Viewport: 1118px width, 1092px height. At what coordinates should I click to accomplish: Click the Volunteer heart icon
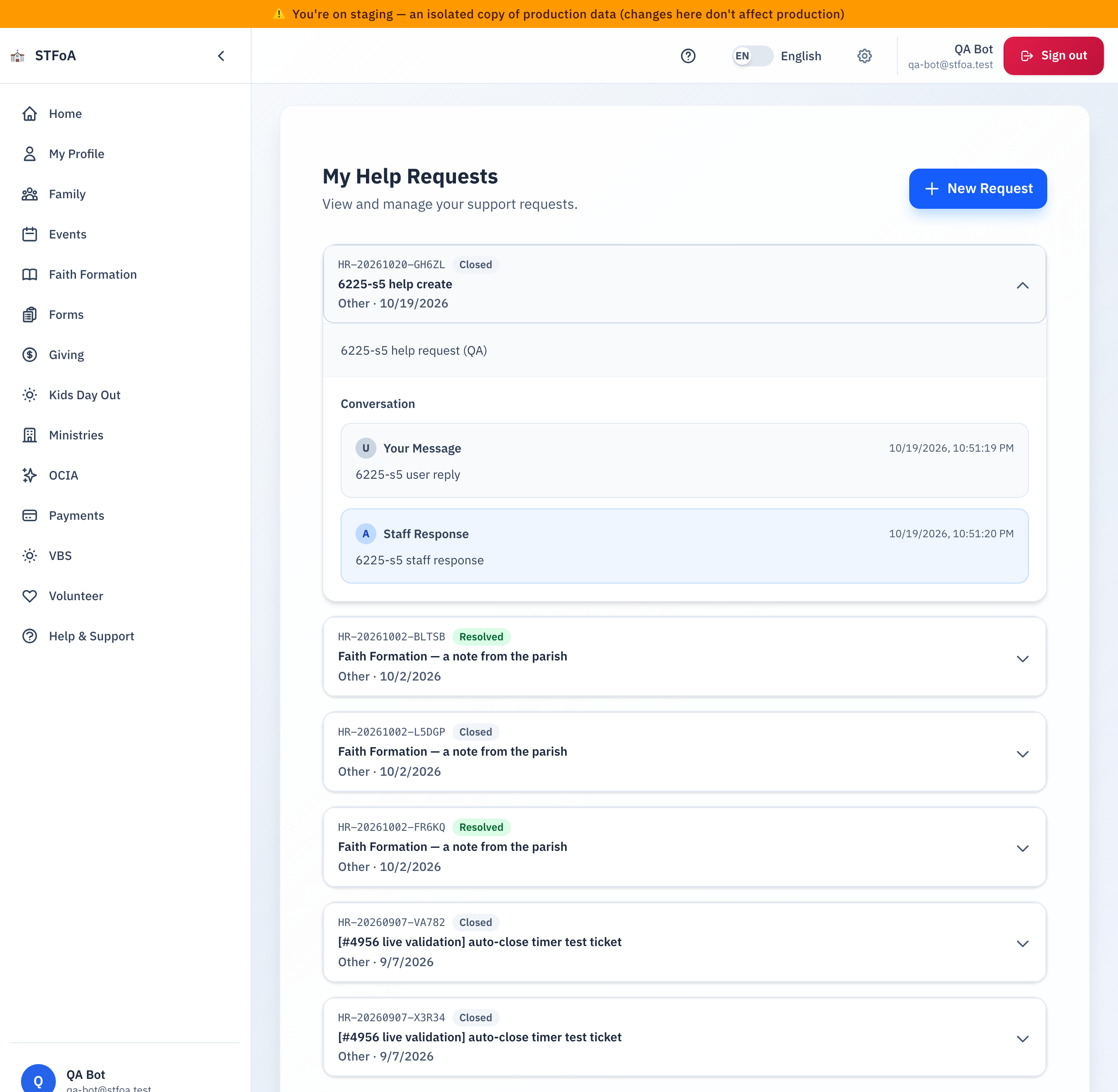pos(30,596)
